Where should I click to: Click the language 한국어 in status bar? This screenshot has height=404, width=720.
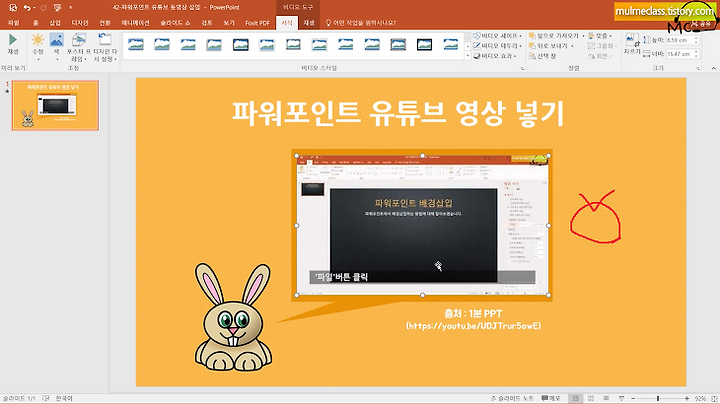64,398
